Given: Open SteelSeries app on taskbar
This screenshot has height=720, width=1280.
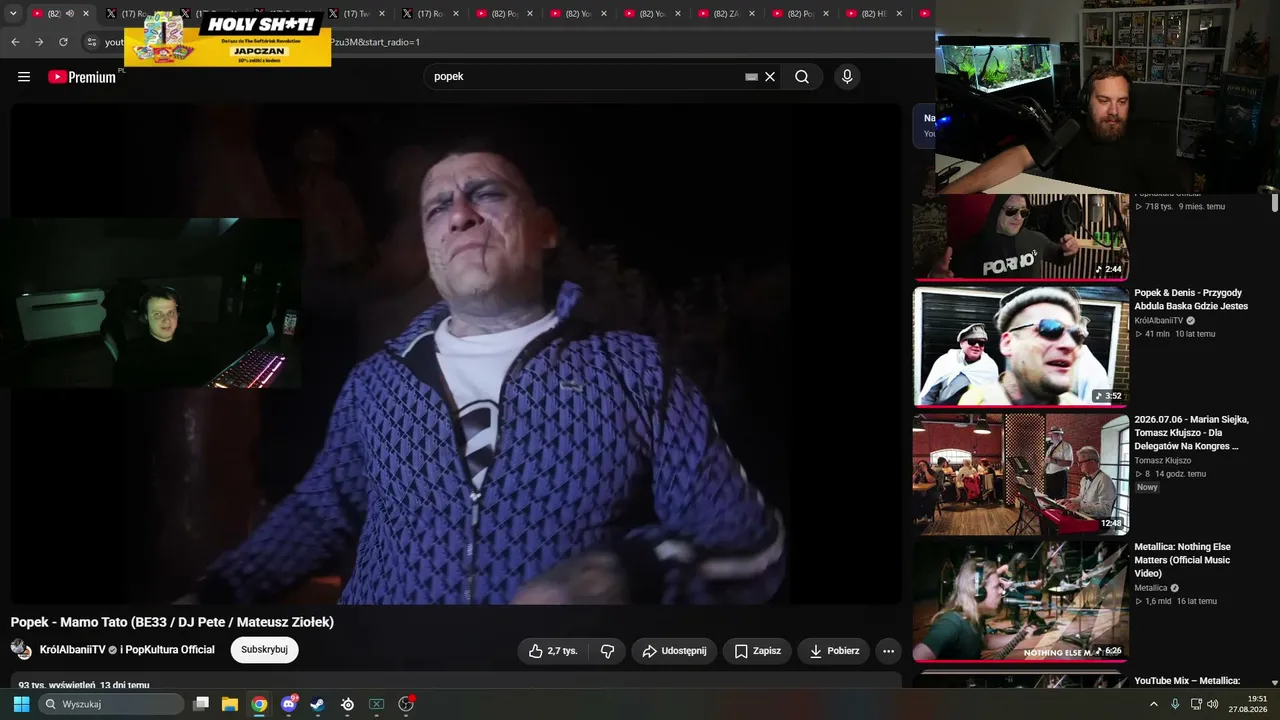Looking at the screenshot, I should click(347, 704).
